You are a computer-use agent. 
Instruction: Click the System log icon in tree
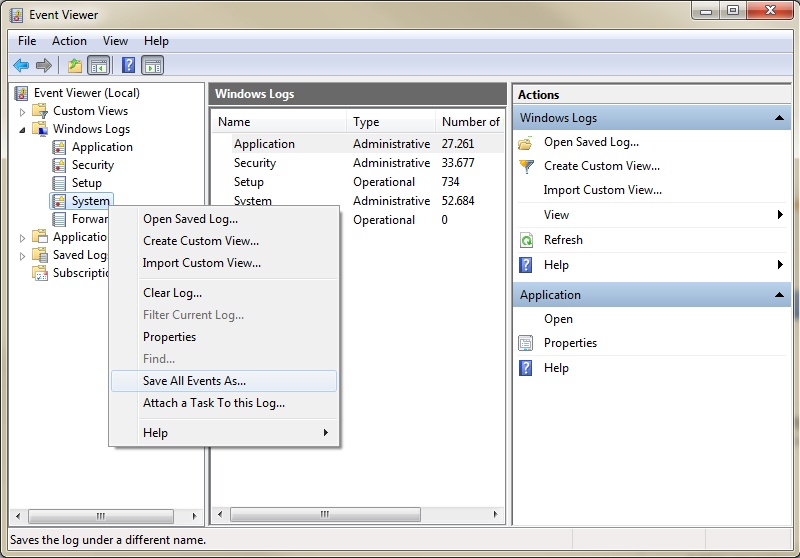point(59,201)
